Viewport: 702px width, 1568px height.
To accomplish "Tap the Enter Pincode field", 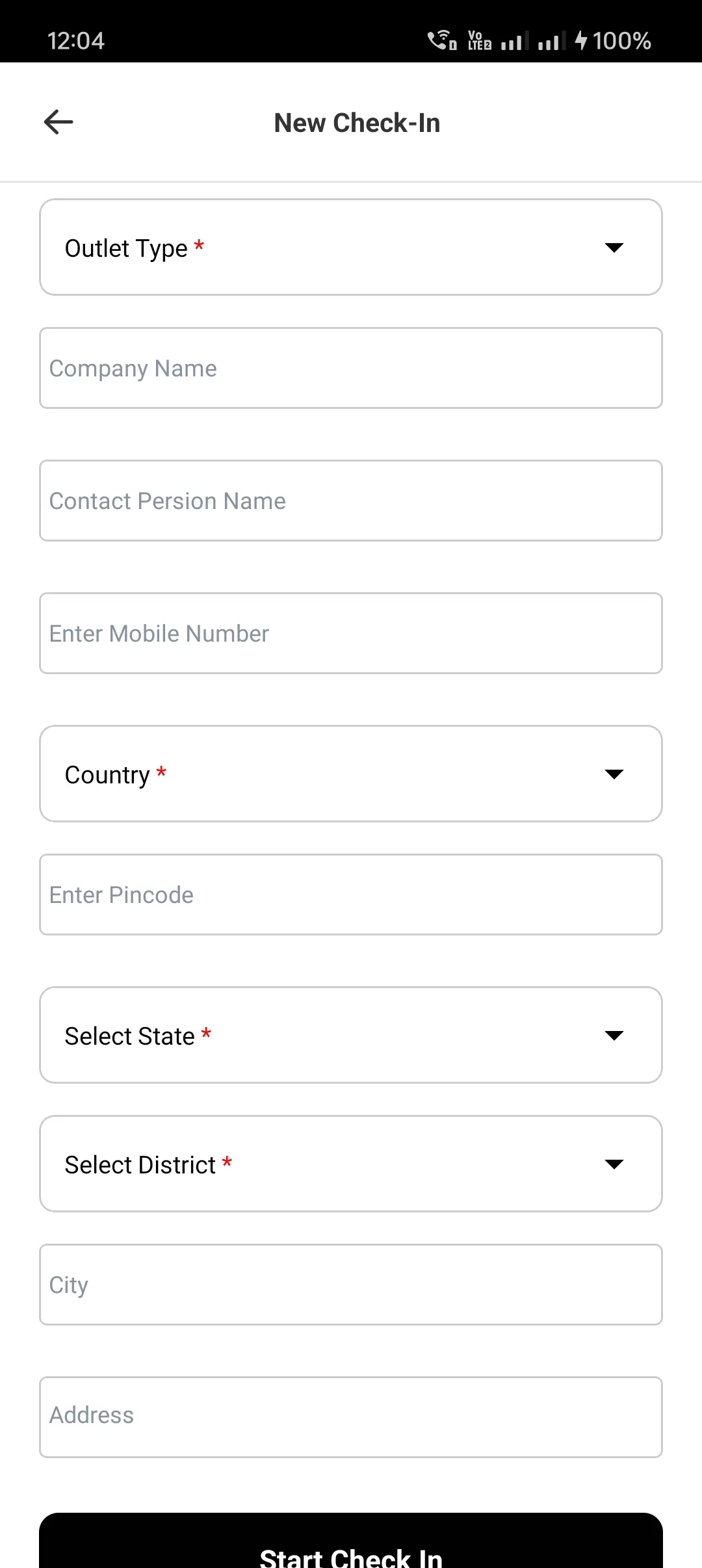I will 351,895.
